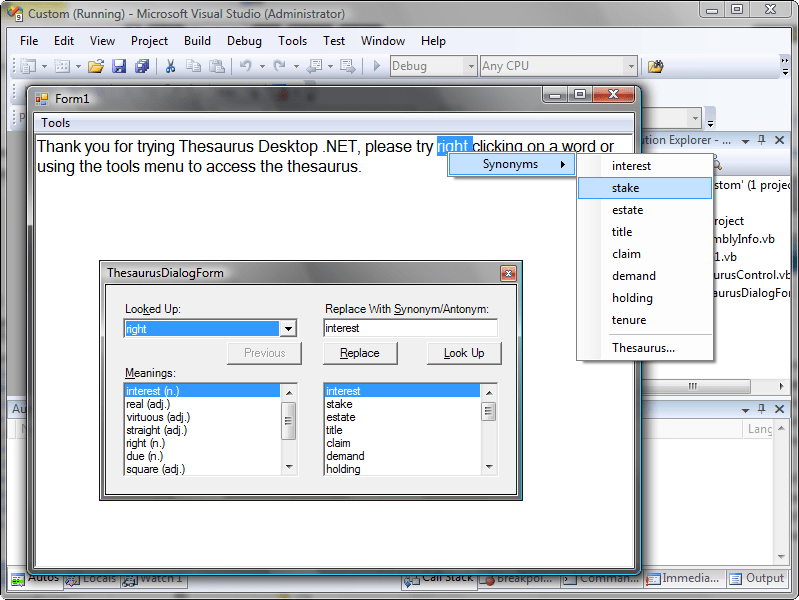
Task: Open the Looked Up combo box arrow
Action: click(288, 329)
